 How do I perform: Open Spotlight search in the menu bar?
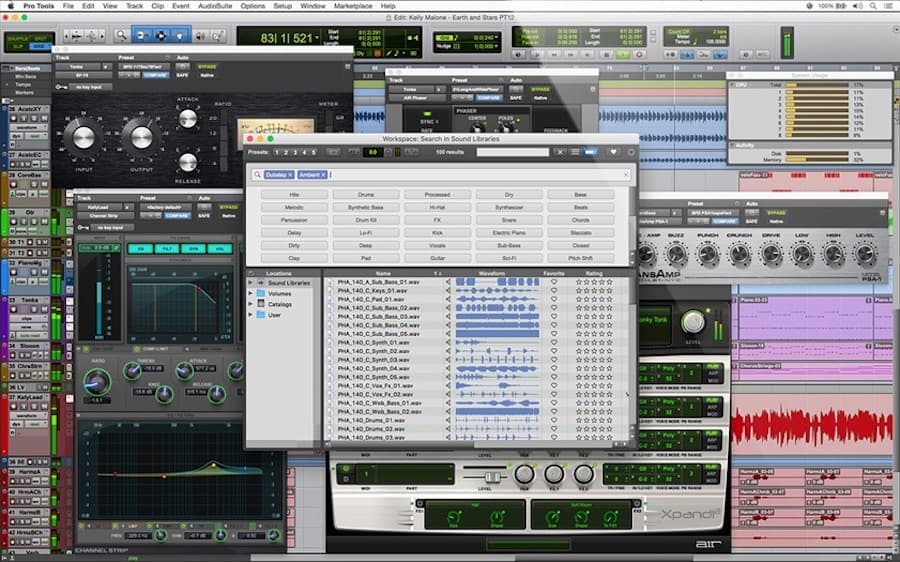pyautogui.click(x=873, y=6)
